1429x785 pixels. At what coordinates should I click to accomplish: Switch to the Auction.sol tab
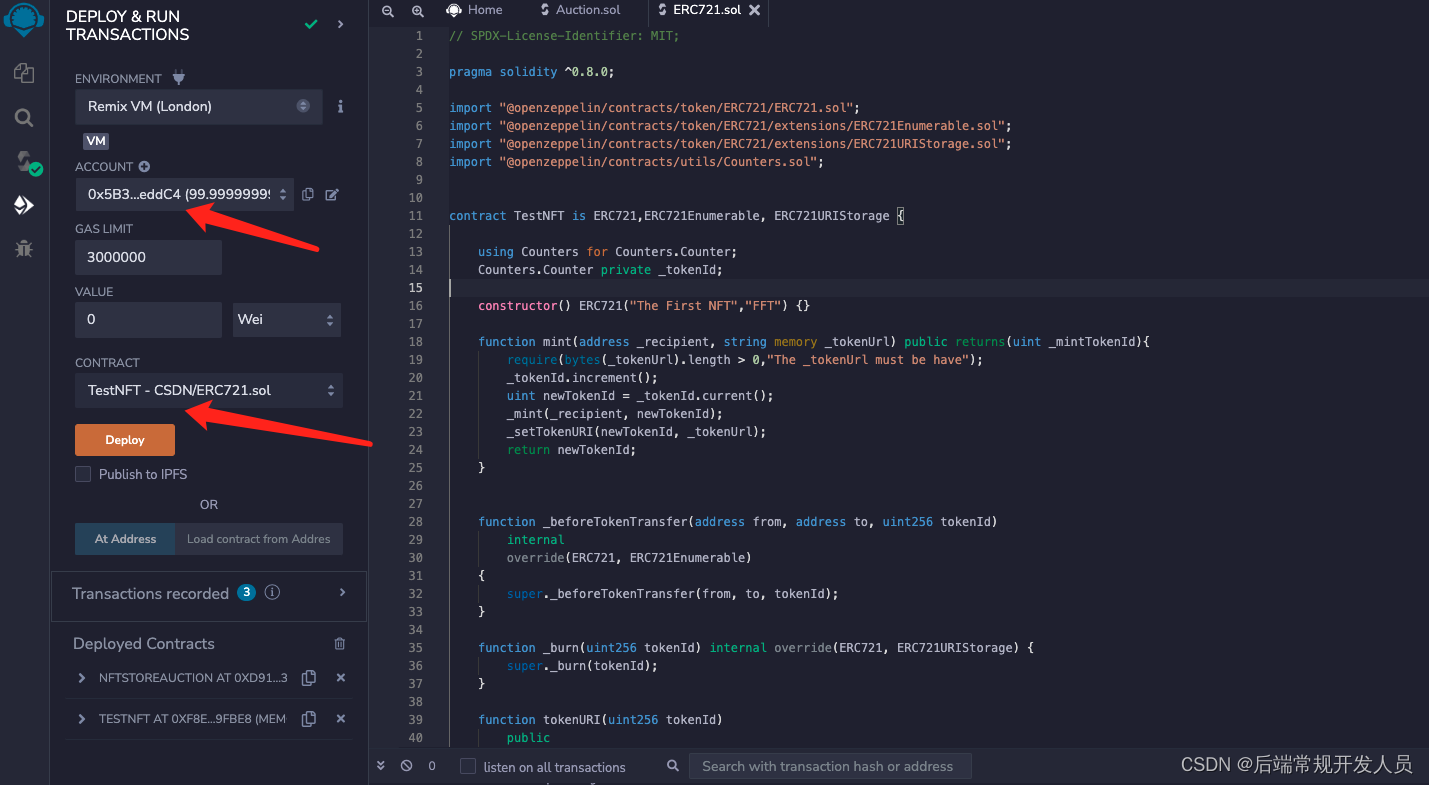pos(580,10)
